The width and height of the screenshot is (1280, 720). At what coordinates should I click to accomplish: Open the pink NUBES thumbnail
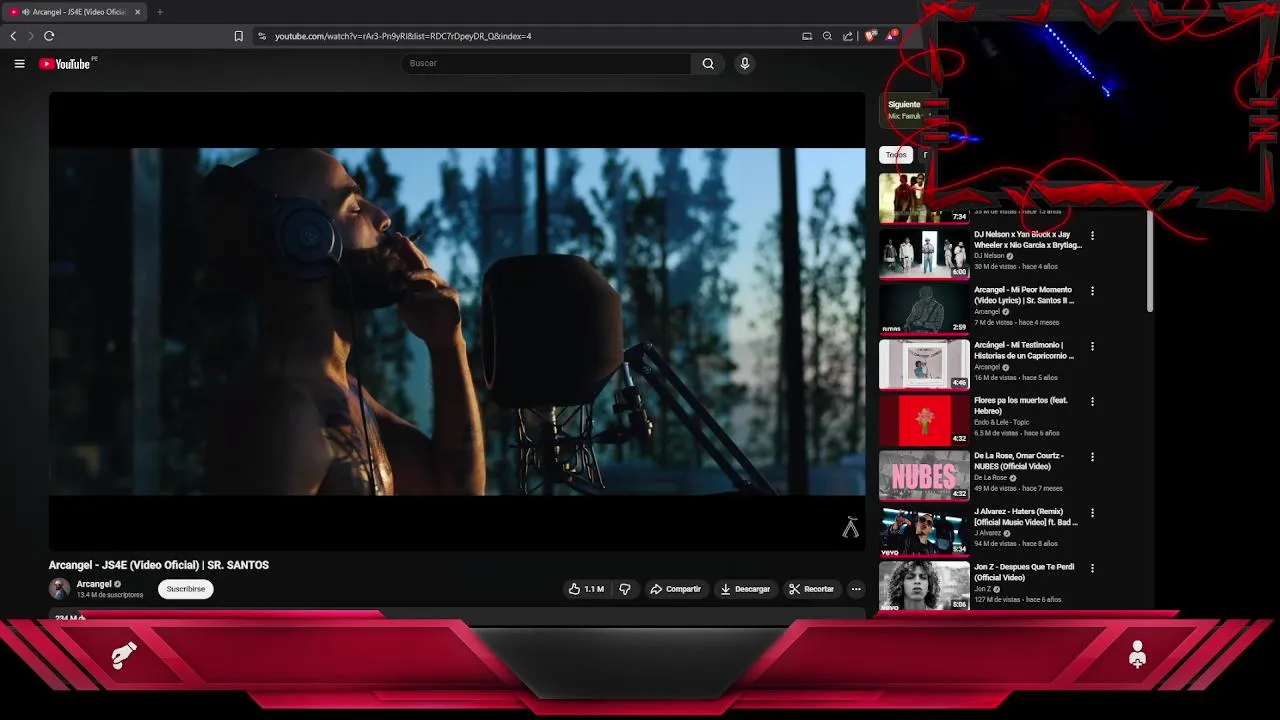point(924,475)
